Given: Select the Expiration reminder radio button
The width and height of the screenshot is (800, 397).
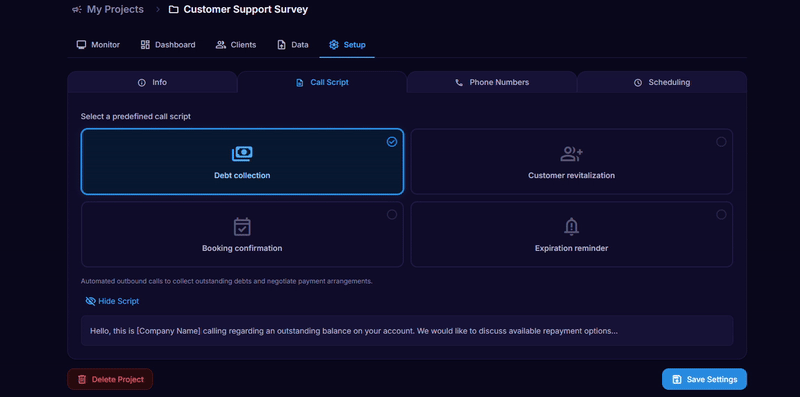Looking at the screenshot, I should [721, 215].
